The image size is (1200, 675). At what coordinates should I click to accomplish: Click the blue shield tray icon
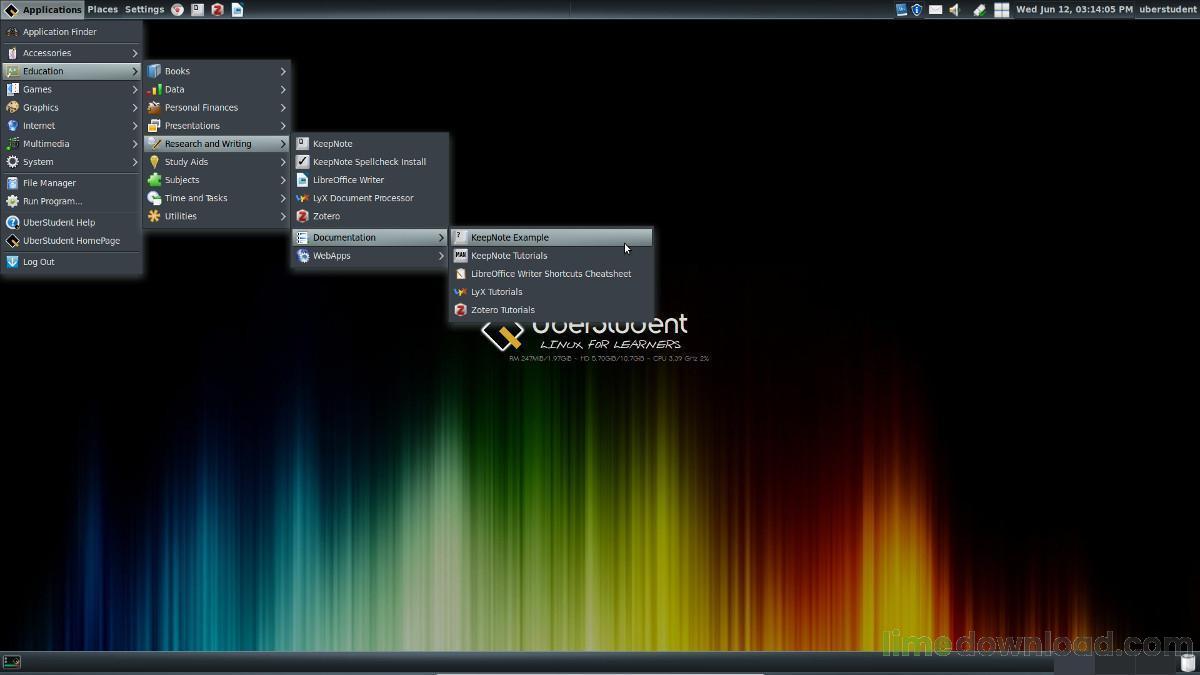[x=916, y=10]
